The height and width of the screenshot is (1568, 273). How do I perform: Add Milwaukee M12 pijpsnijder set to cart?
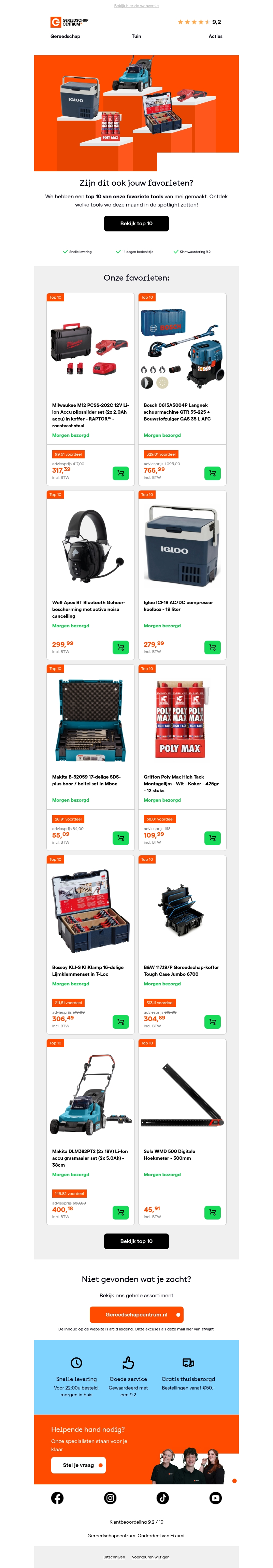(x=120, y=473)
